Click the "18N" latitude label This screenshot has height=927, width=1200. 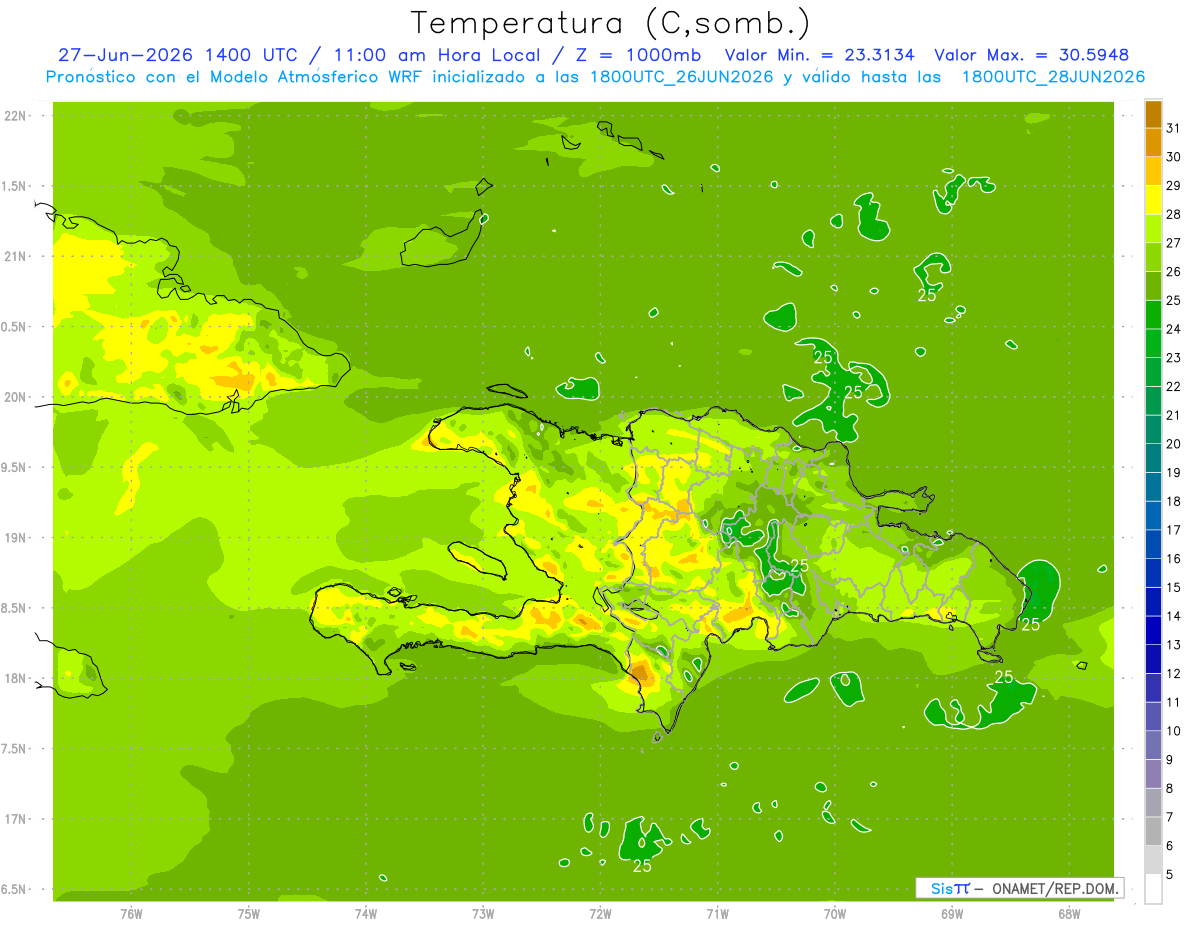(15, 678)
